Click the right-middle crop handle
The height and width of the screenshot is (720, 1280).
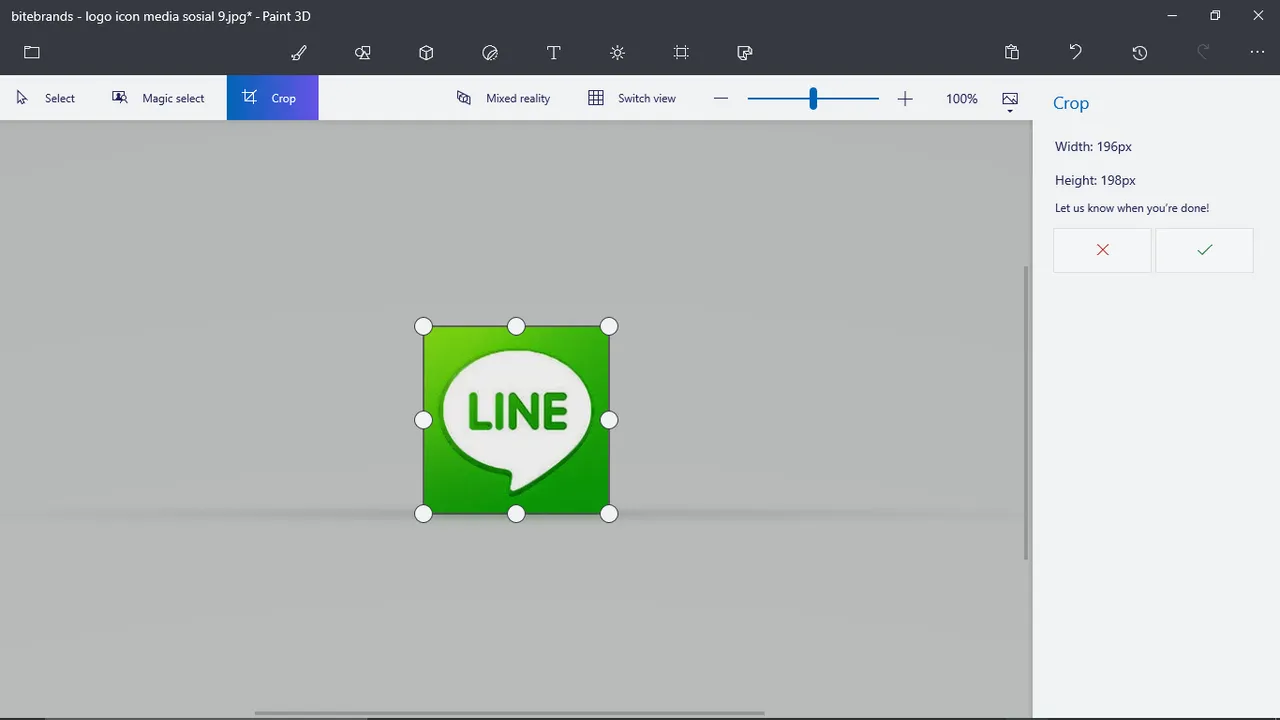[609, 420]
